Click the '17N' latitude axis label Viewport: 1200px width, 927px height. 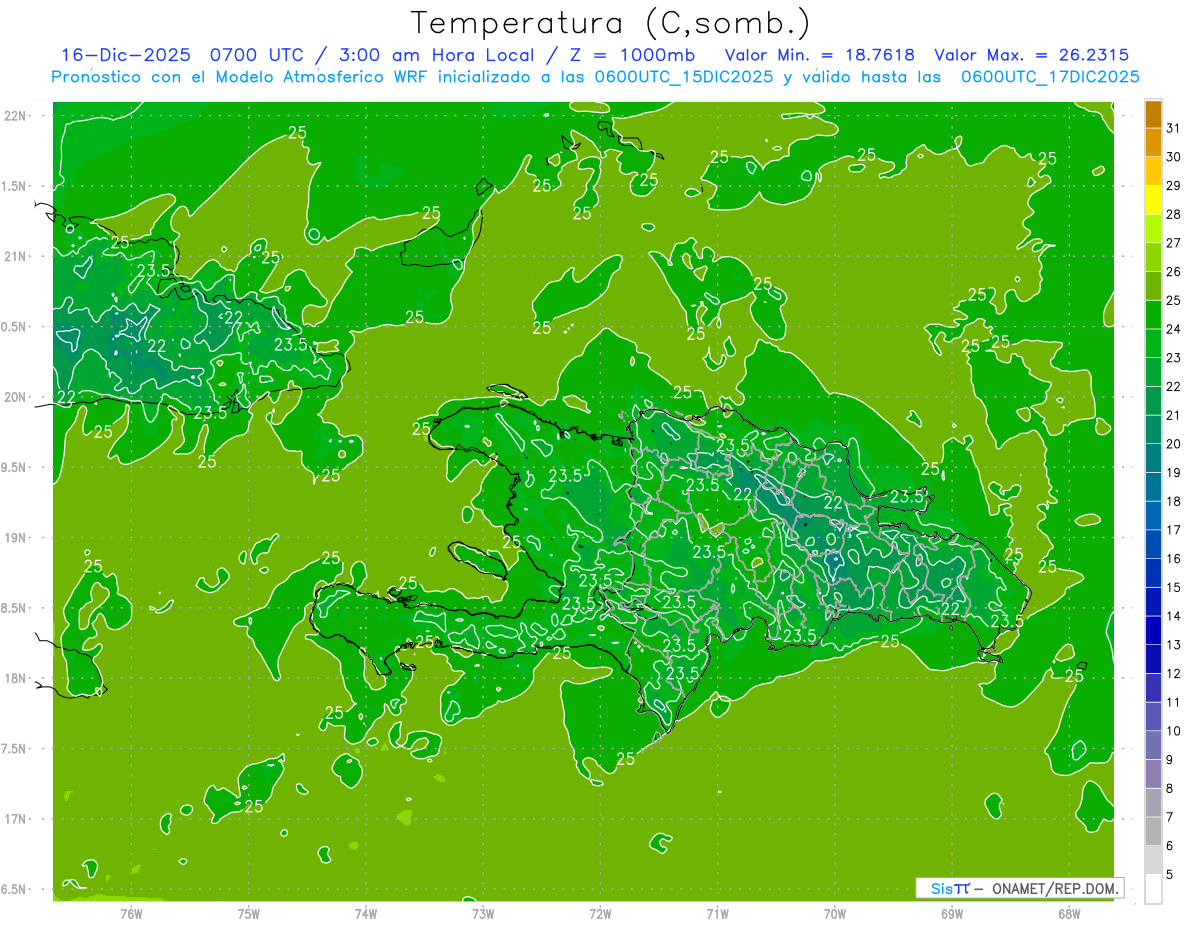(x=17, y=819)
